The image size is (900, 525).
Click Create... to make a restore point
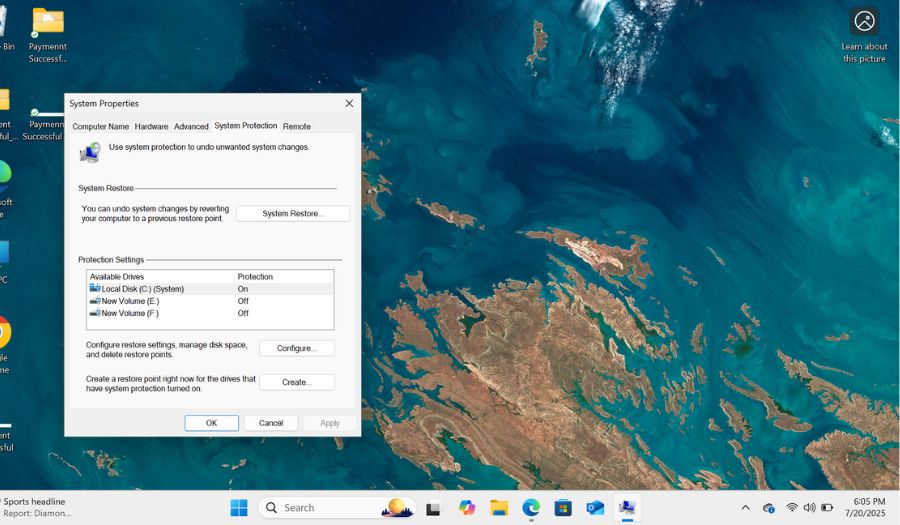coord(296,382)
